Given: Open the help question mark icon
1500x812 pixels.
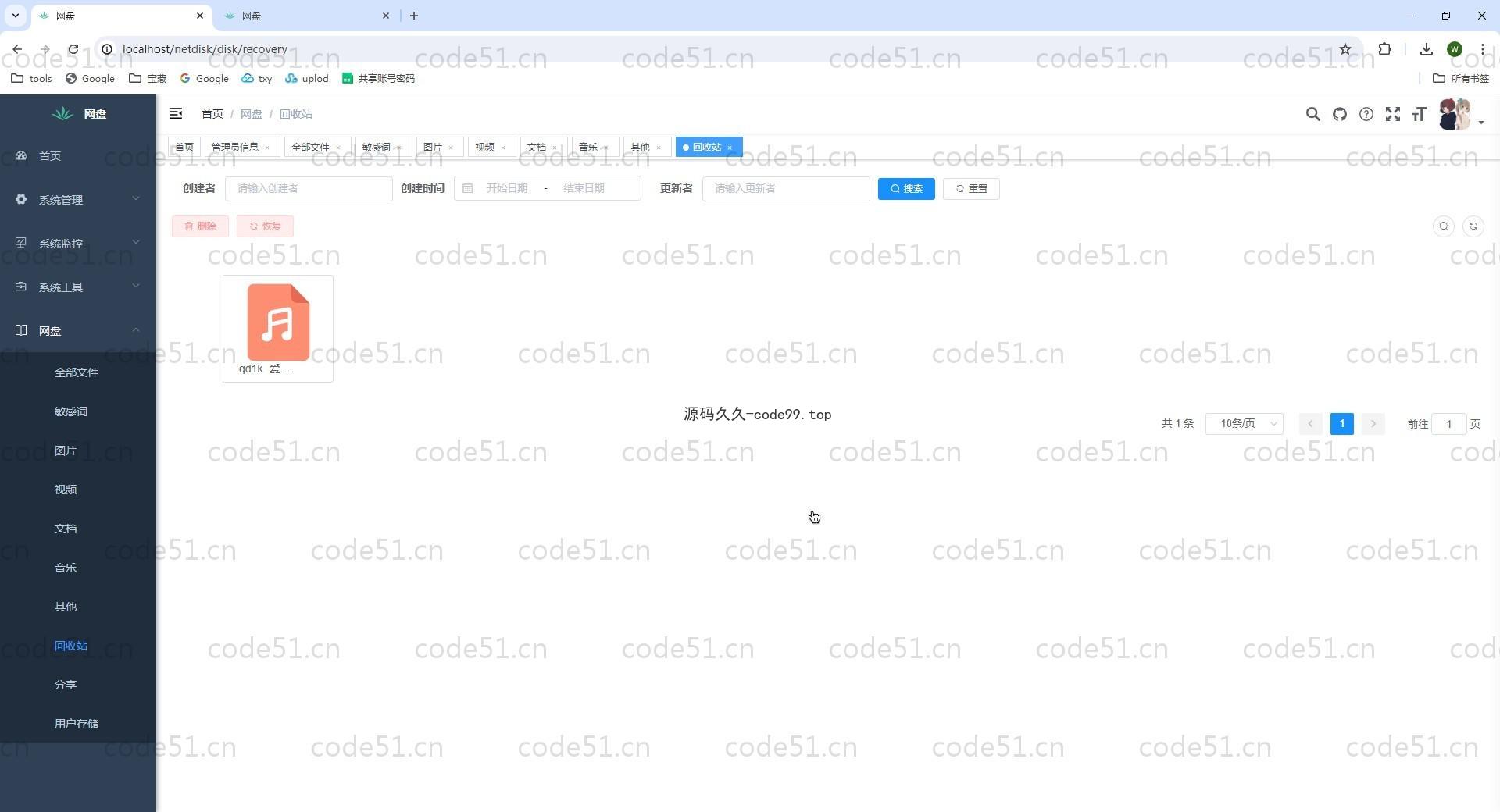Looking at the screenshot, I should (1366, 115).
